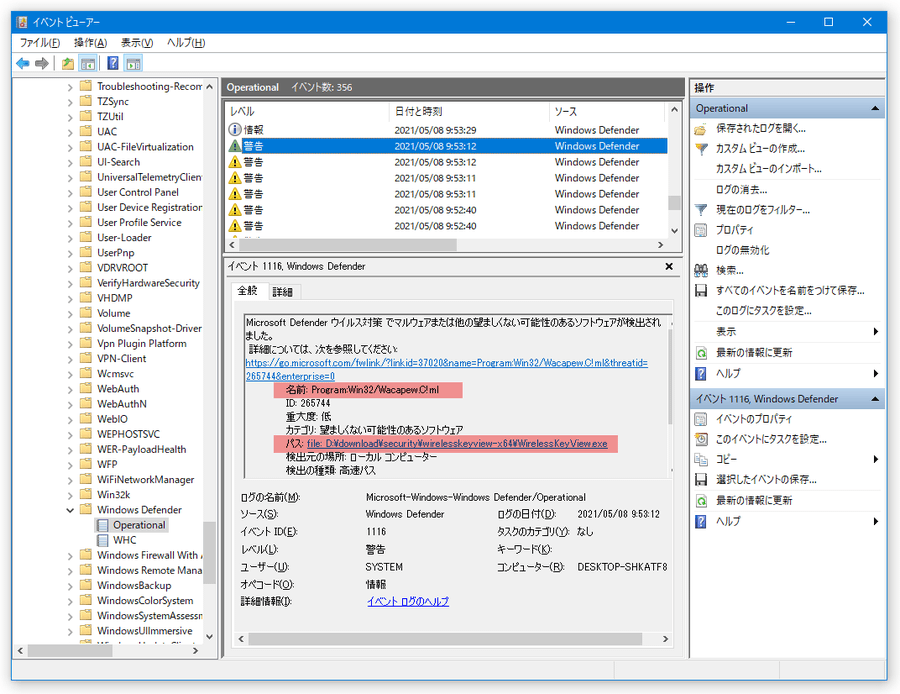Open the ファイル(F) menu
Image resolution: width=900 pixels, height=694 pixels.
click(x=40, y=42)
